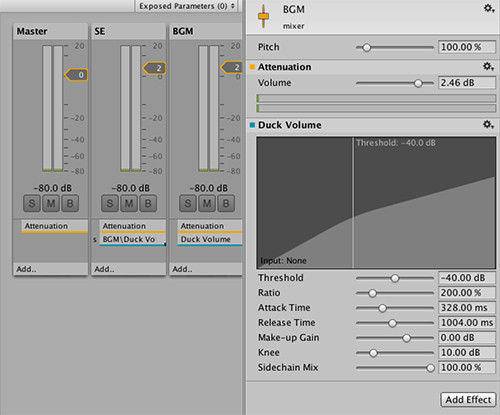Select the BGM\Duck Vo send on SE
500x415 pixels.
point(133,239)
